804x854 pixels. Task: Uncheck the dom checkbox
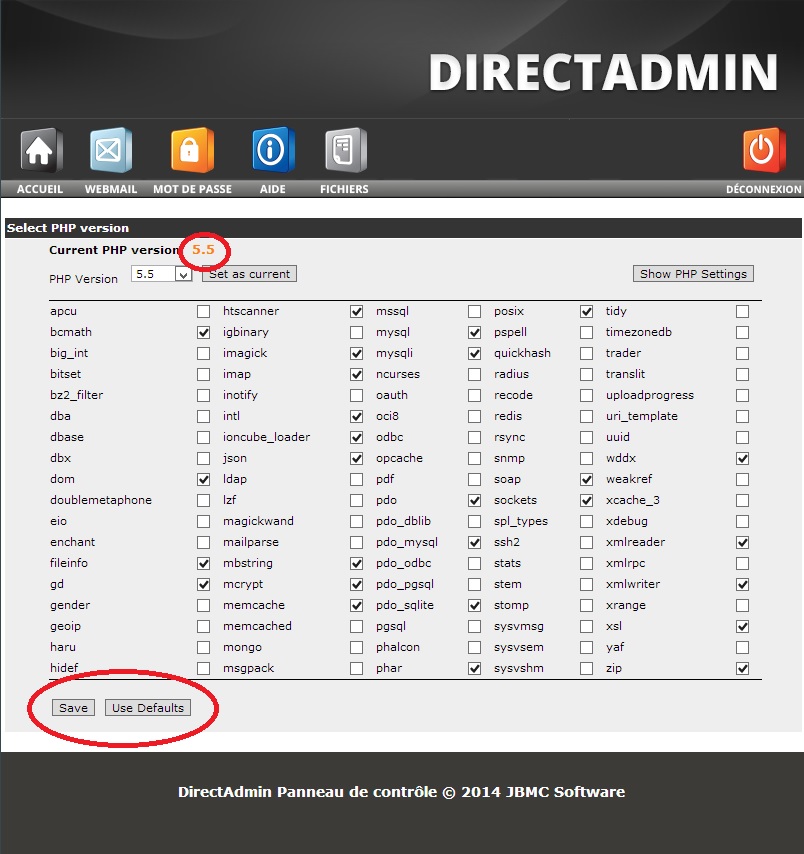pyautogui.click(x=203, y=479)
